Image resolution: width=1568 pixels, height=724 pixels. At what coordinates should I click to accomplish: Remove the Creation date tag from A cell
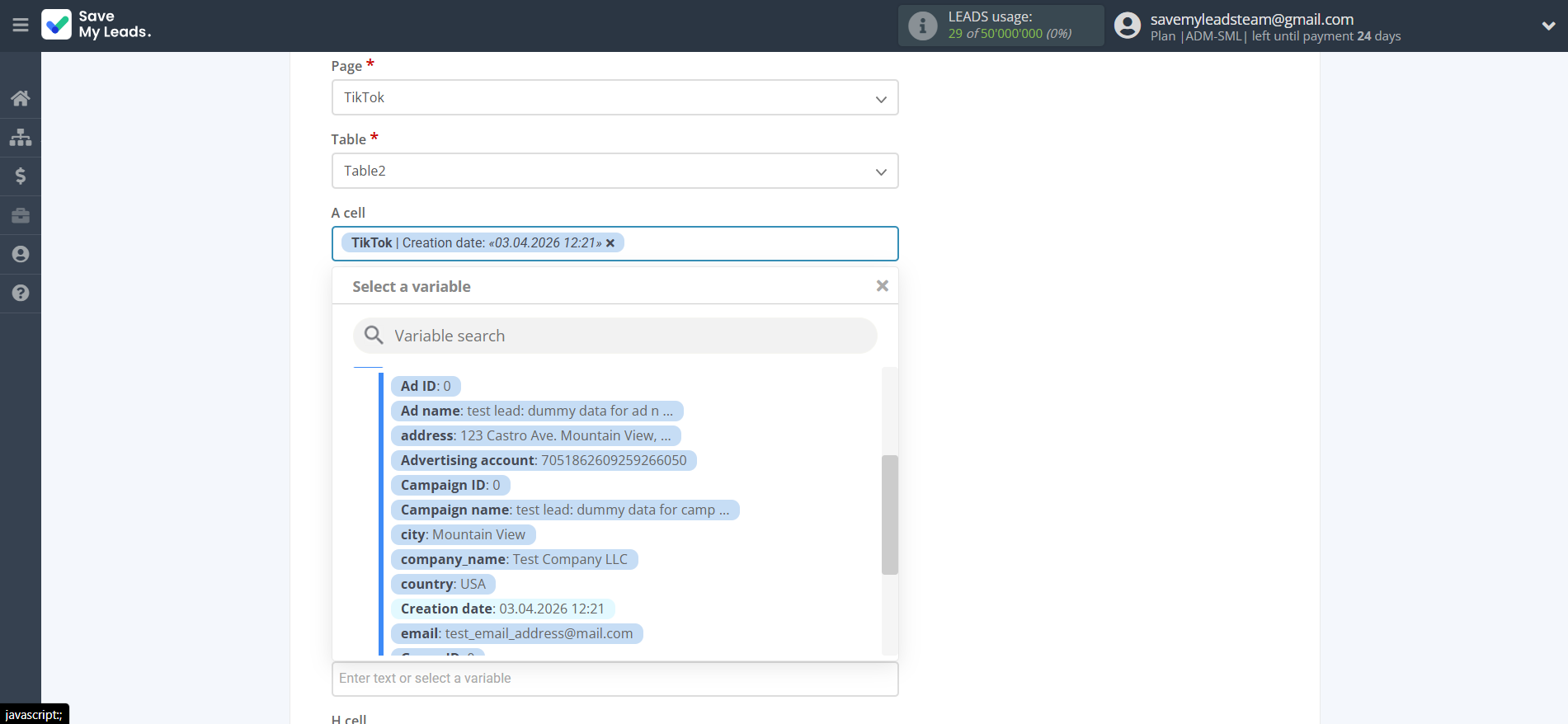tap(610, 243)
